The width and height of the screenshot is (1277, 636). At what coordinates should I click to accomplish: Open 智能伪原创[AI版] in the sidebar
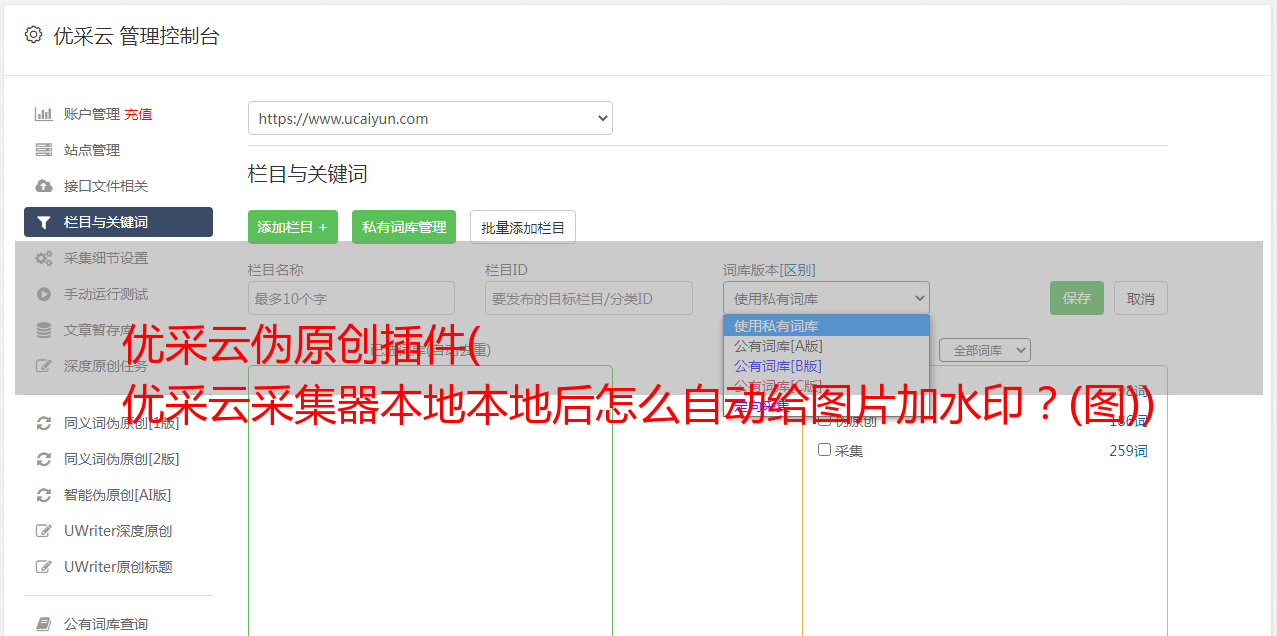tap(118, 495)
